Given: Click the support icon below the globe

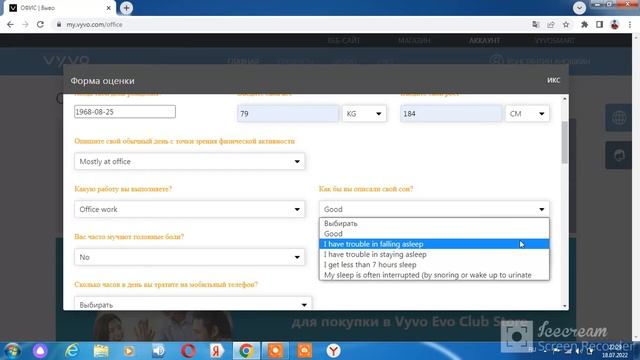Looking at the screenshot, I should click(619, 155).
